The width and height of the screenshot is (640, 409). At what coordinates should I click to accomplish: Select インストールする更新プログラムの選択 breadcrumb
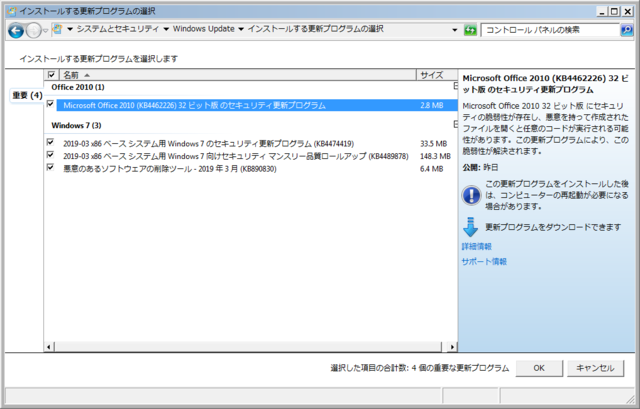pyautogui.click(x=316, y=29)
